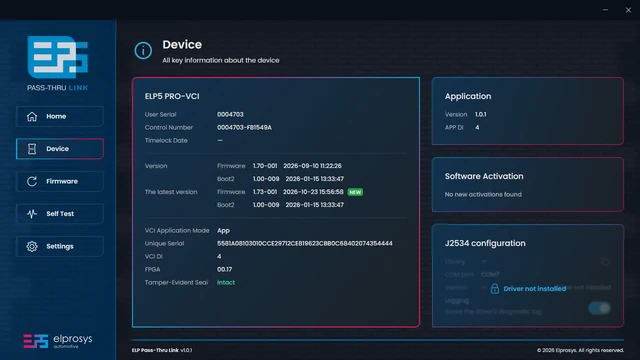Image resolution: width=640 pixels, height=360 pixels.
Task: Click the Application card heading
Action: tap(468, 96)
